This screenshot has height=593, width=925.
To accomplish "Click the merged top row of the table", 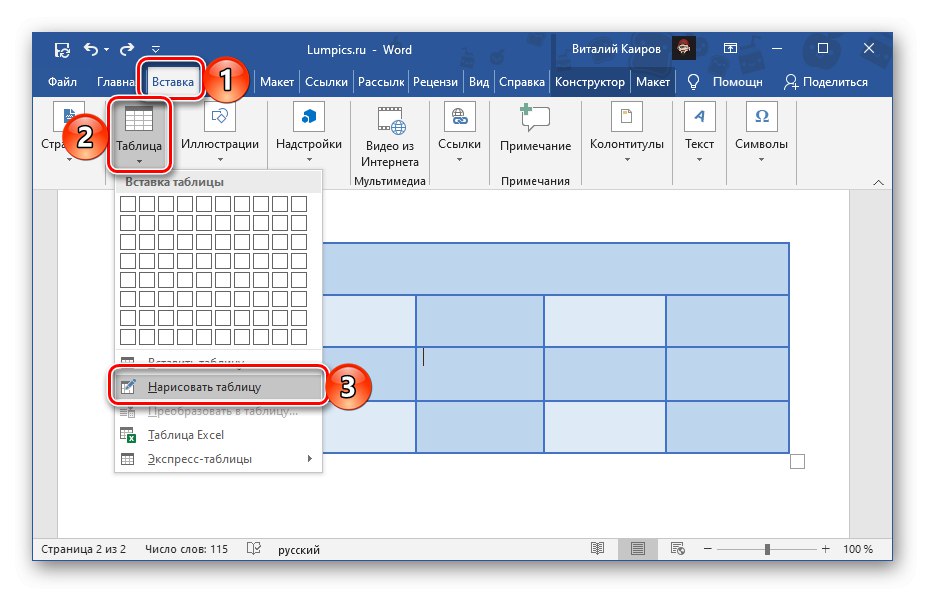I will point(556,269).
